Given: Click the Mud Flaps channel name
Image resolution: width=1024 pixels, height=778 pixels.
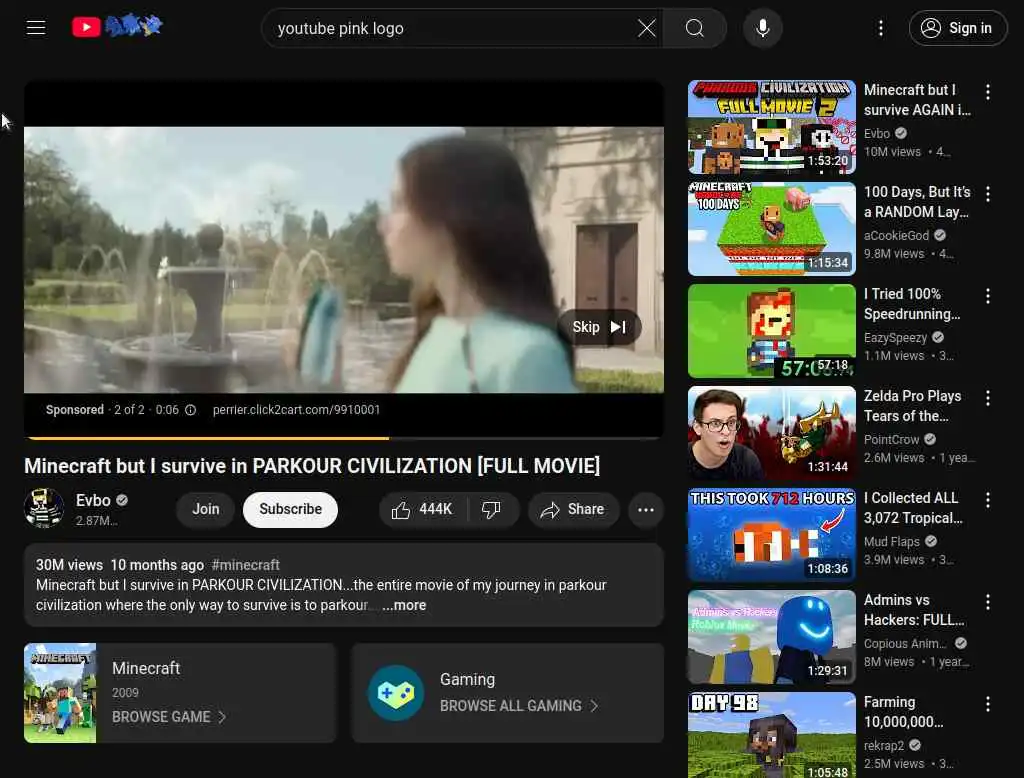Looking at the screenshot, I should click(891, 542).
